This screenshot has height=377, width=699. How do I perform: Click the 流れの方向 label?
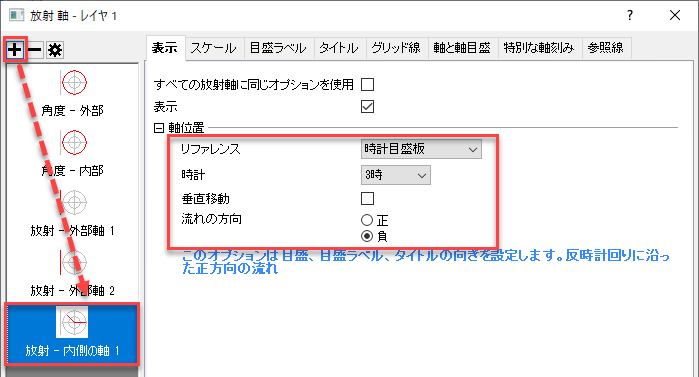pyautogui.click(x=211, y=219)
